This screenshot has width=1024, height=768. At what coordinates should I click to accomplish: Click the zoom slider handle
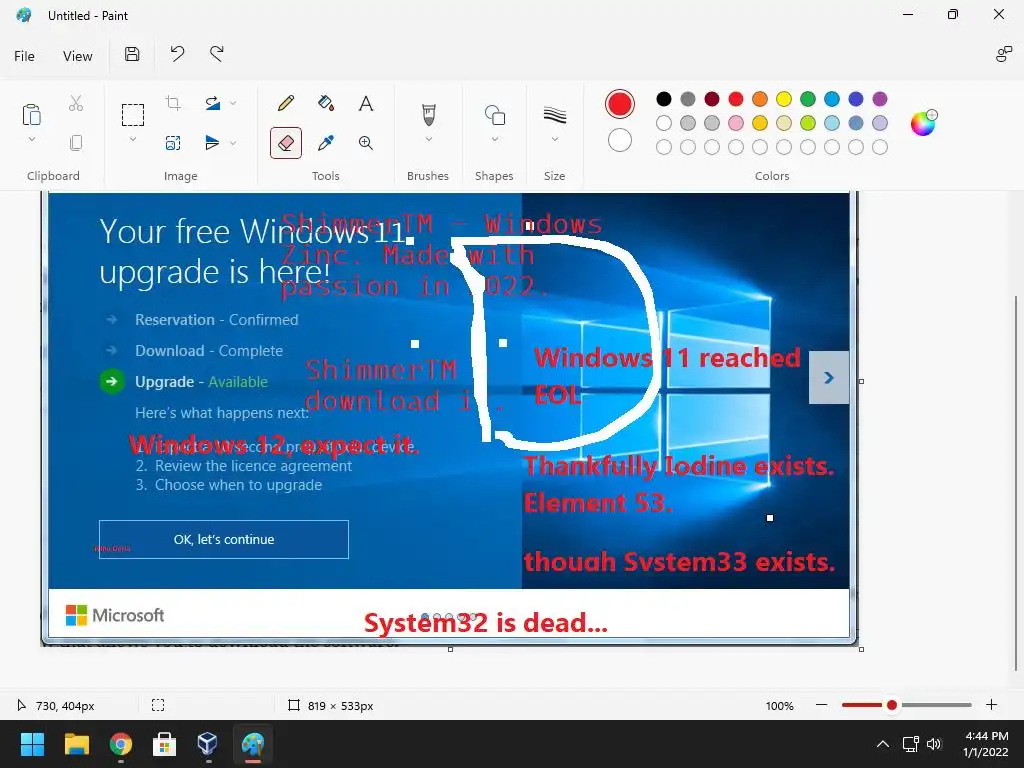tap(891, 705)
